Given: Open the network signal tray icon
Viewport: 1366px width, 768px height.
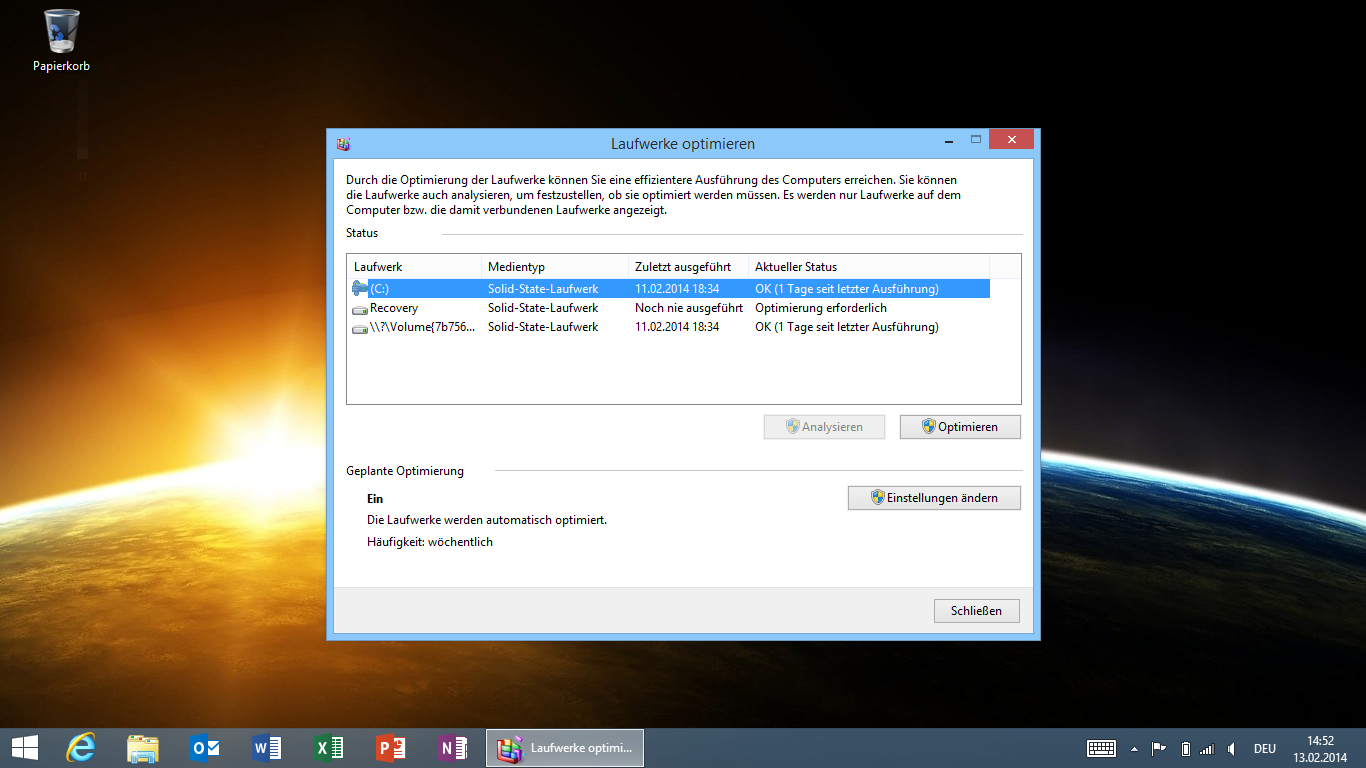Looking at the screenshot, I should (1207, 748).
